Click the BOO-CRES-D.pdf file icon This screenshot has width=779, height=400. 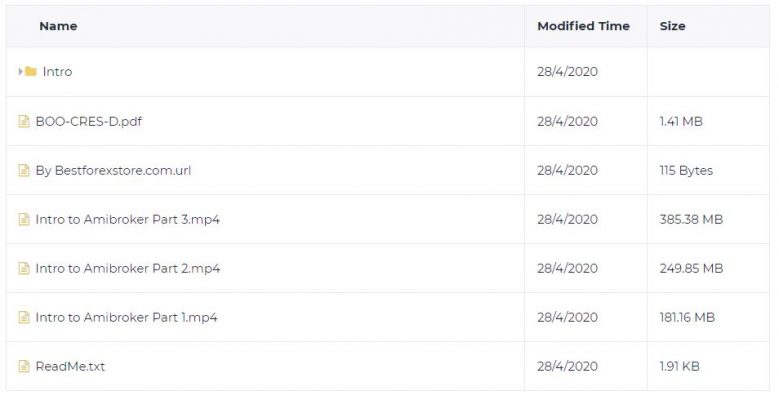24,121
